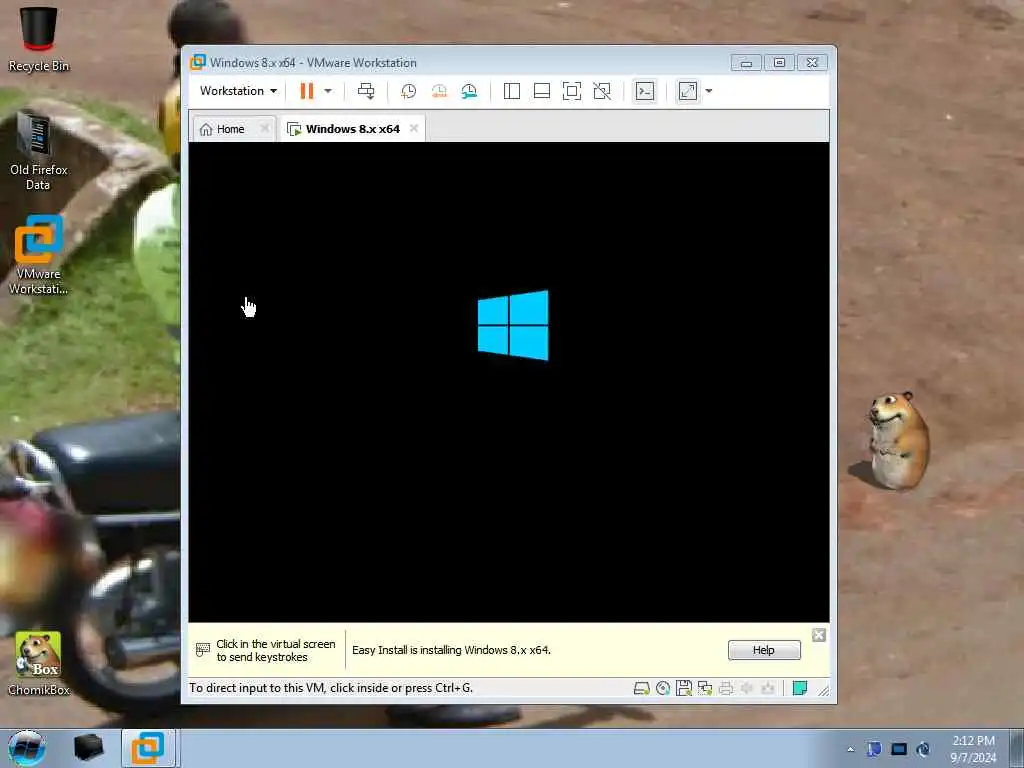1024x768 pixels.
Task: Click the black box taskbar icon
Action: click(x=89, y=748)
